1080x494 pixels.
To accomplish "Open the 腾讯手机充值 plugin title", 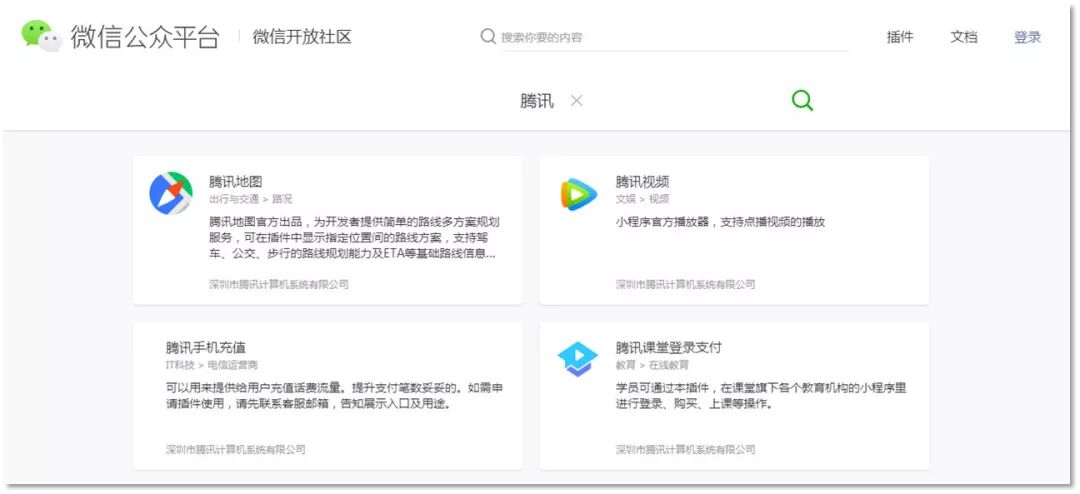I will click(205, 347).
